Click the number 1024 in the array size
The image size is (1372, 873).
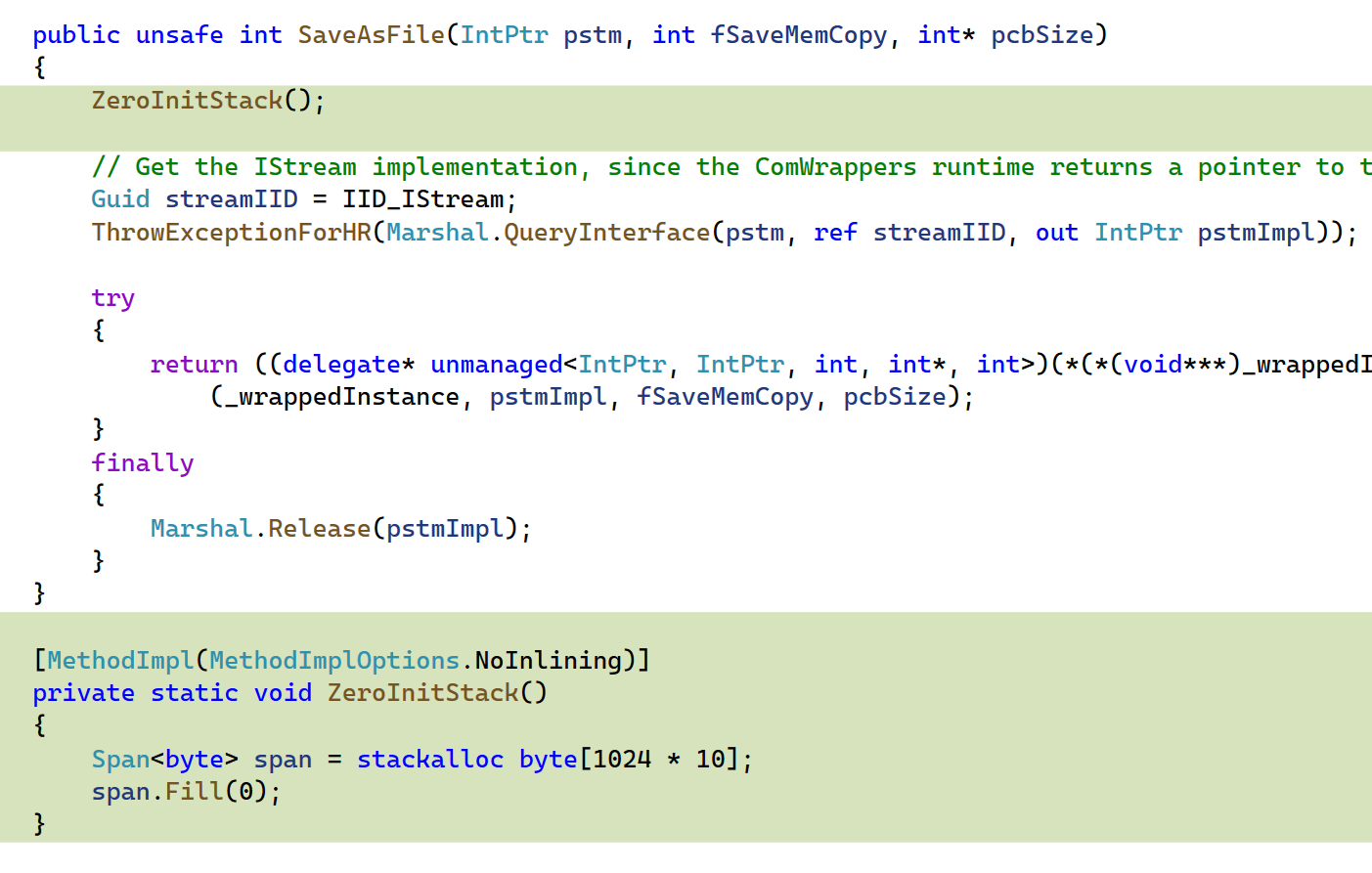[x=622, y=760]
